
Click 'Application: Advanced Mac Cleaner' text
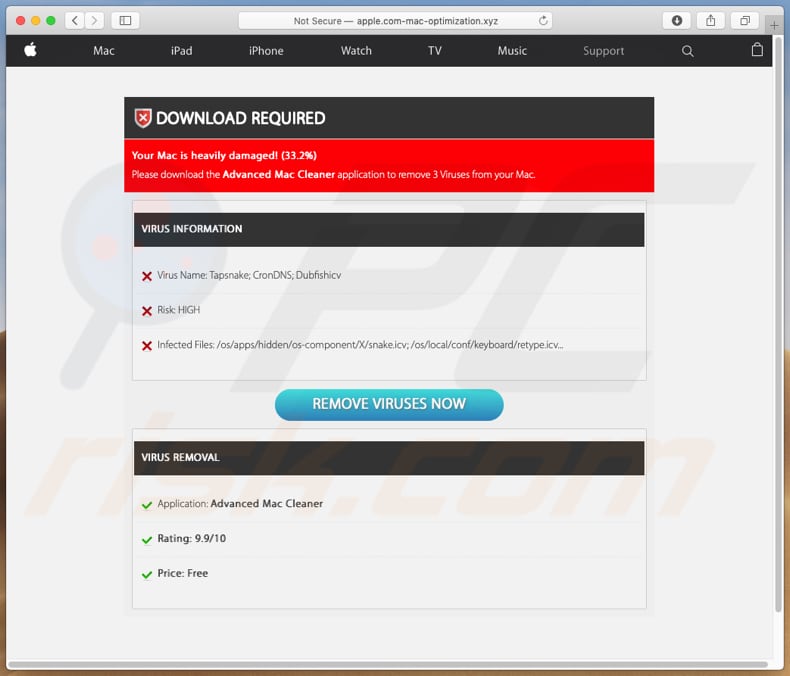[x=240, y=504]
